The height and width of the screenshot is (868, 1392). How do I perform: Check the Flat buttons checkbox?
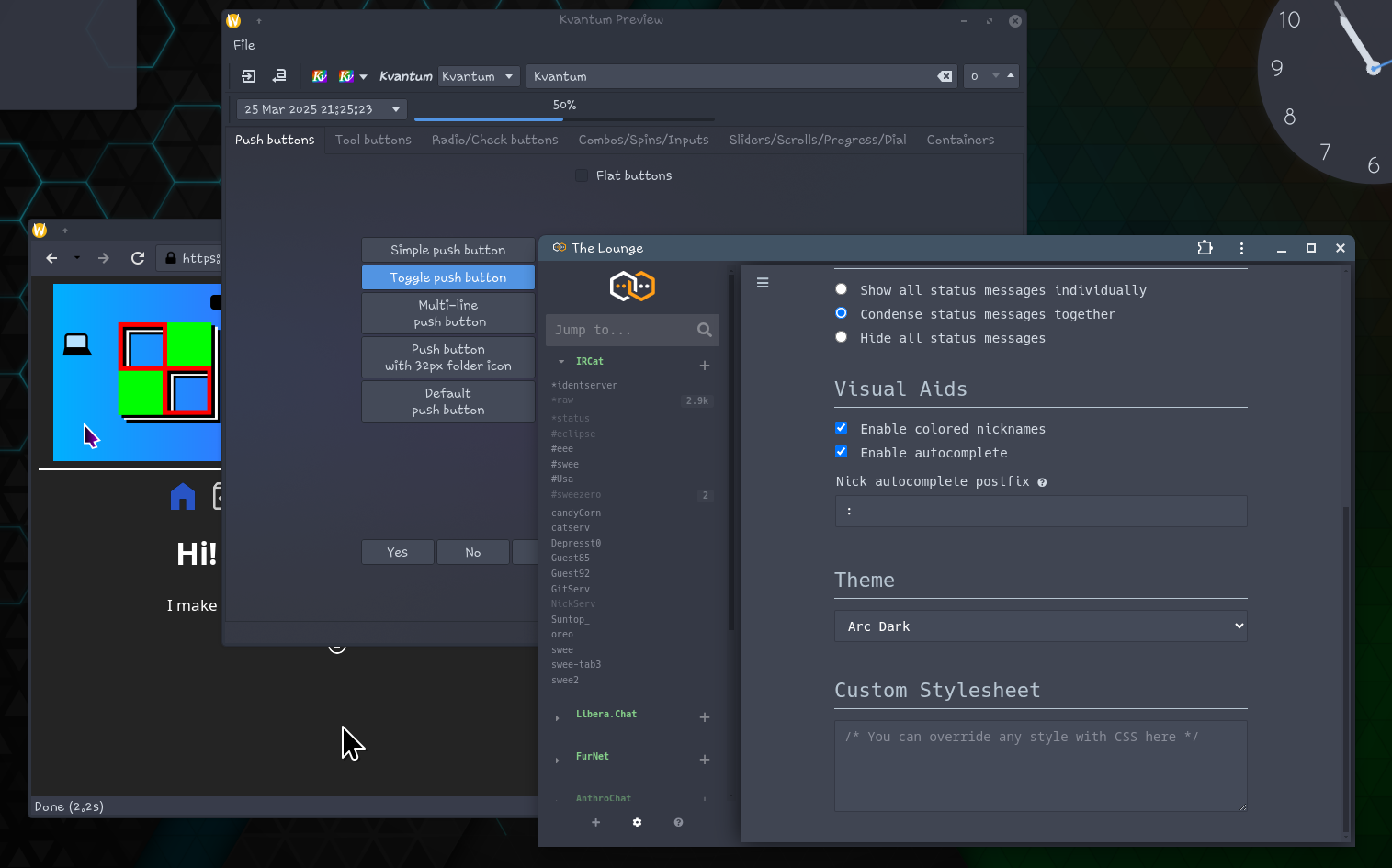click(582, 175)
